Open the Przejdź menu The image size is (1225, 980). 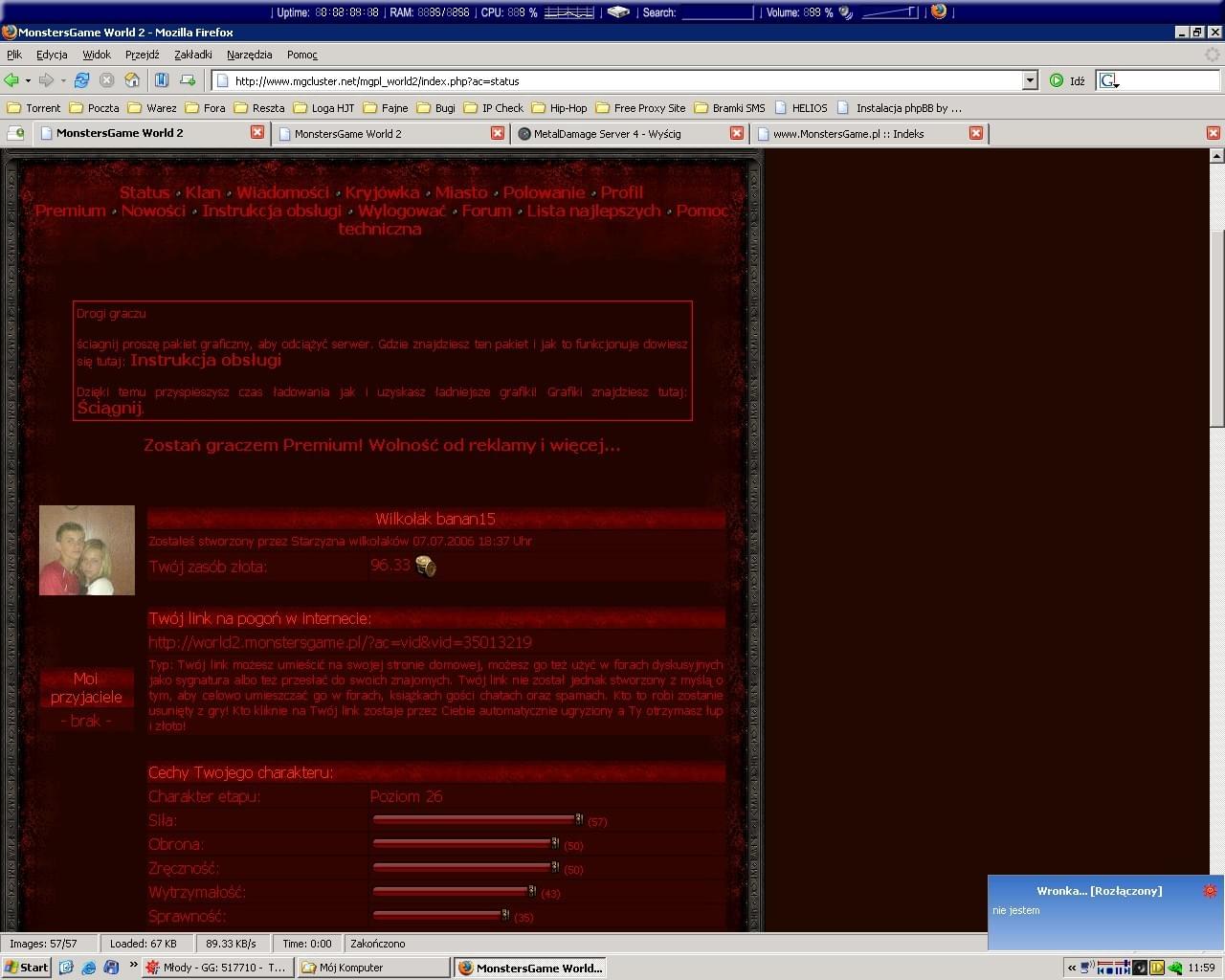click(x=143, y=55)
